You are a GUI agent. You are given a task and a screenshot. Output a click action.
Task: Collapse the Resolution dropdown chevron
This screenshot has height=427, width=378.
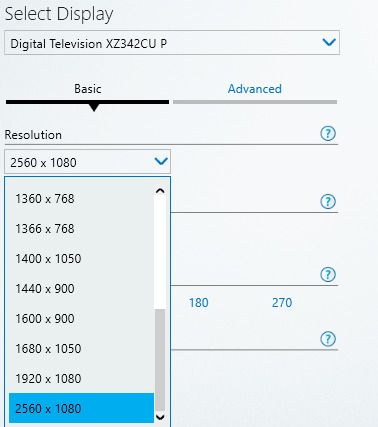(161, 162)
